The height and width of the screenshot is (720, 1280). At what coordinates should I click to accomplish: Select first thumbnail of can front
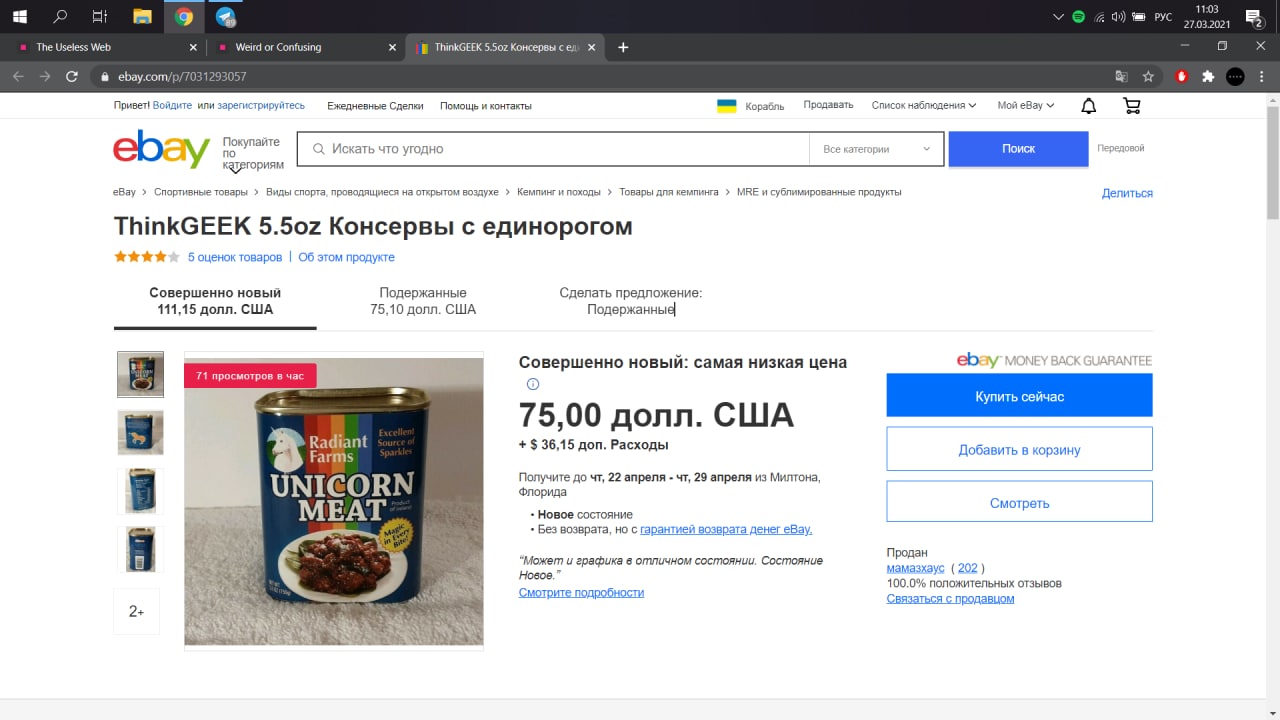(x=141, y=375)
